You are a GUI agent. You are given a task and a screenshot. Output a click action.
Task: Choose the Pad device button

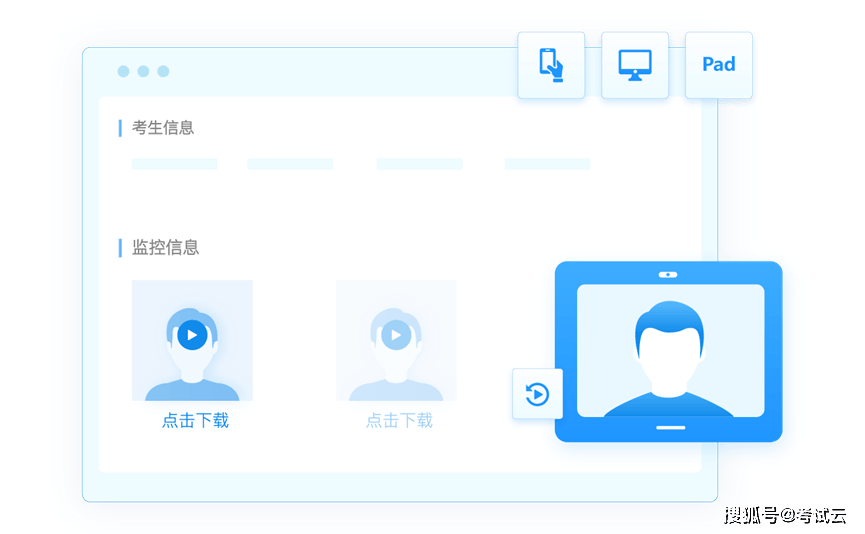(x=718, y=65)
